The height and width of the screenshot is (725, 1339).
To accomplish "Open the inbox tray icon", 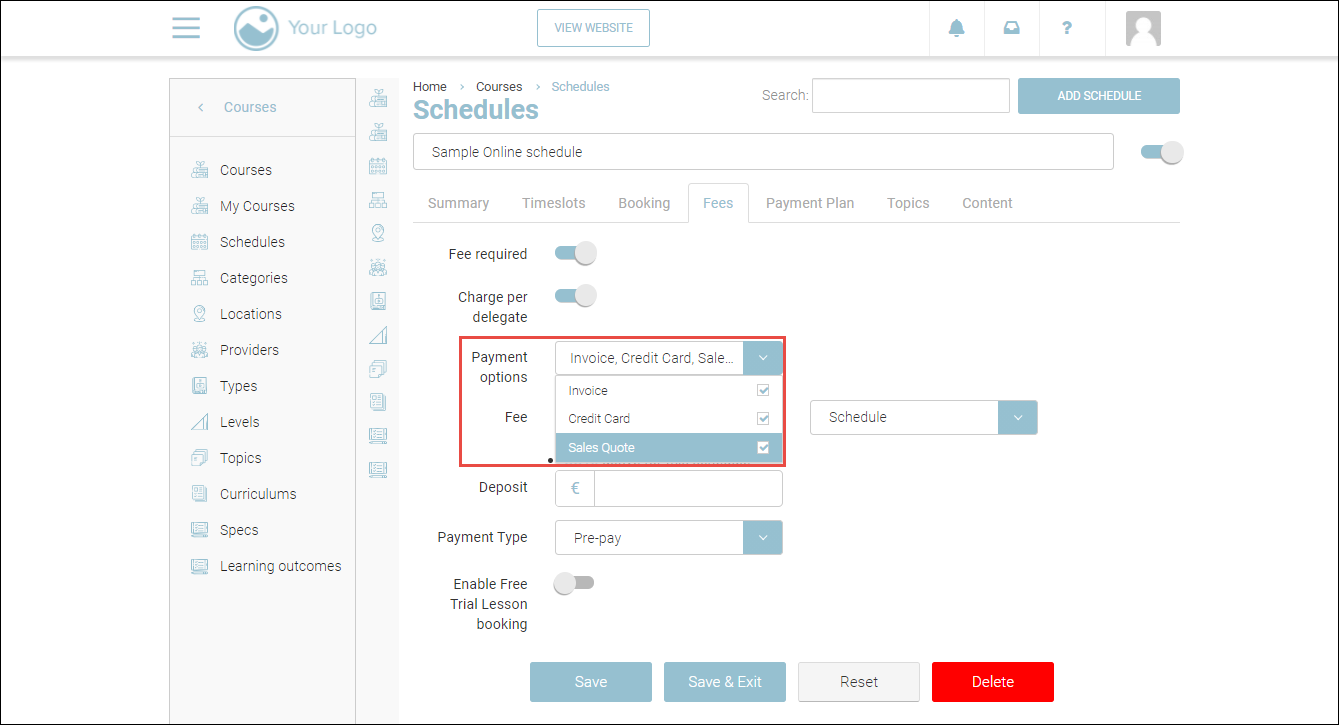I will (1012, 28).
